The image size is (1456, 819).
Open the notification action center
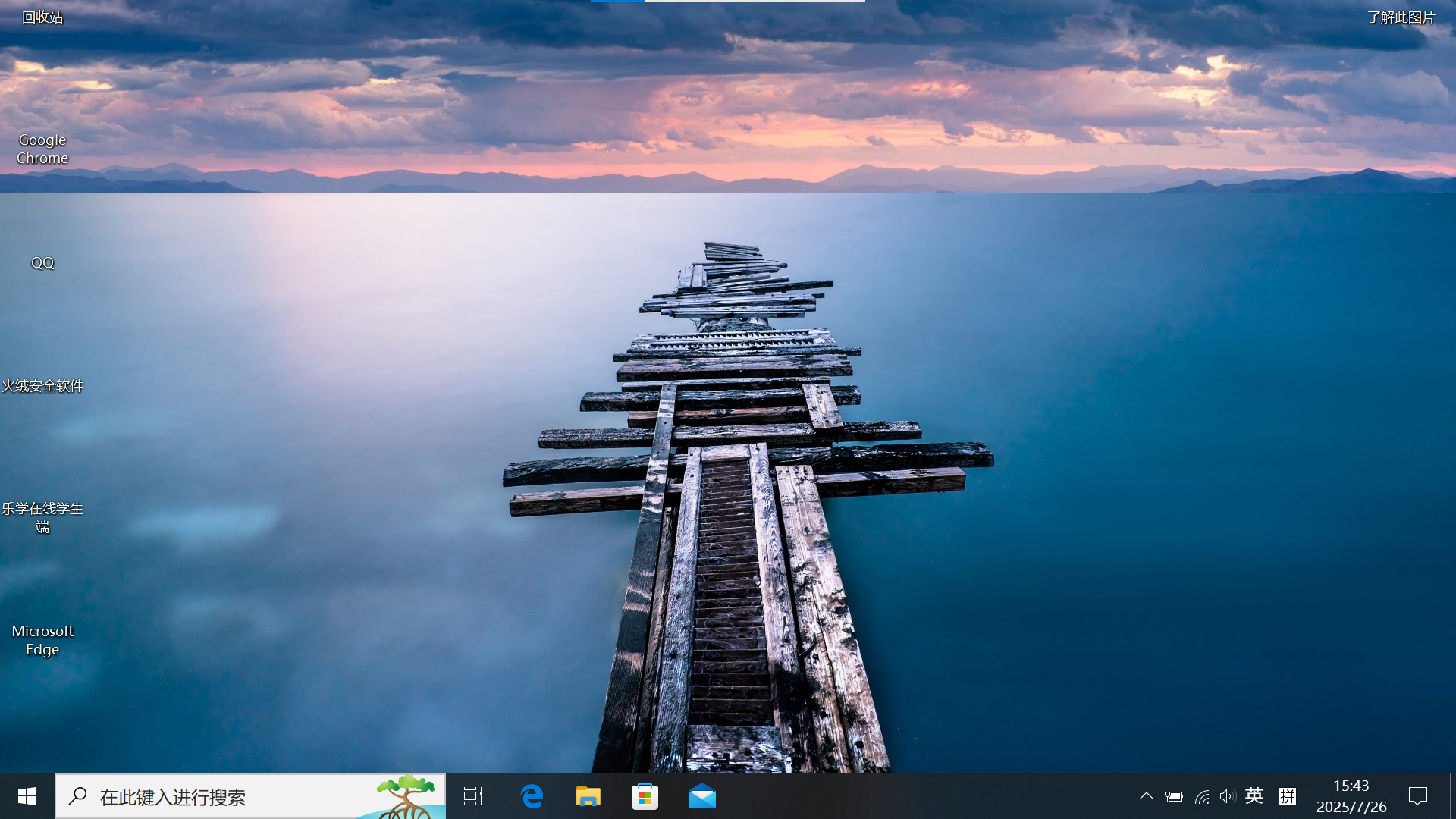point(1418,796)
